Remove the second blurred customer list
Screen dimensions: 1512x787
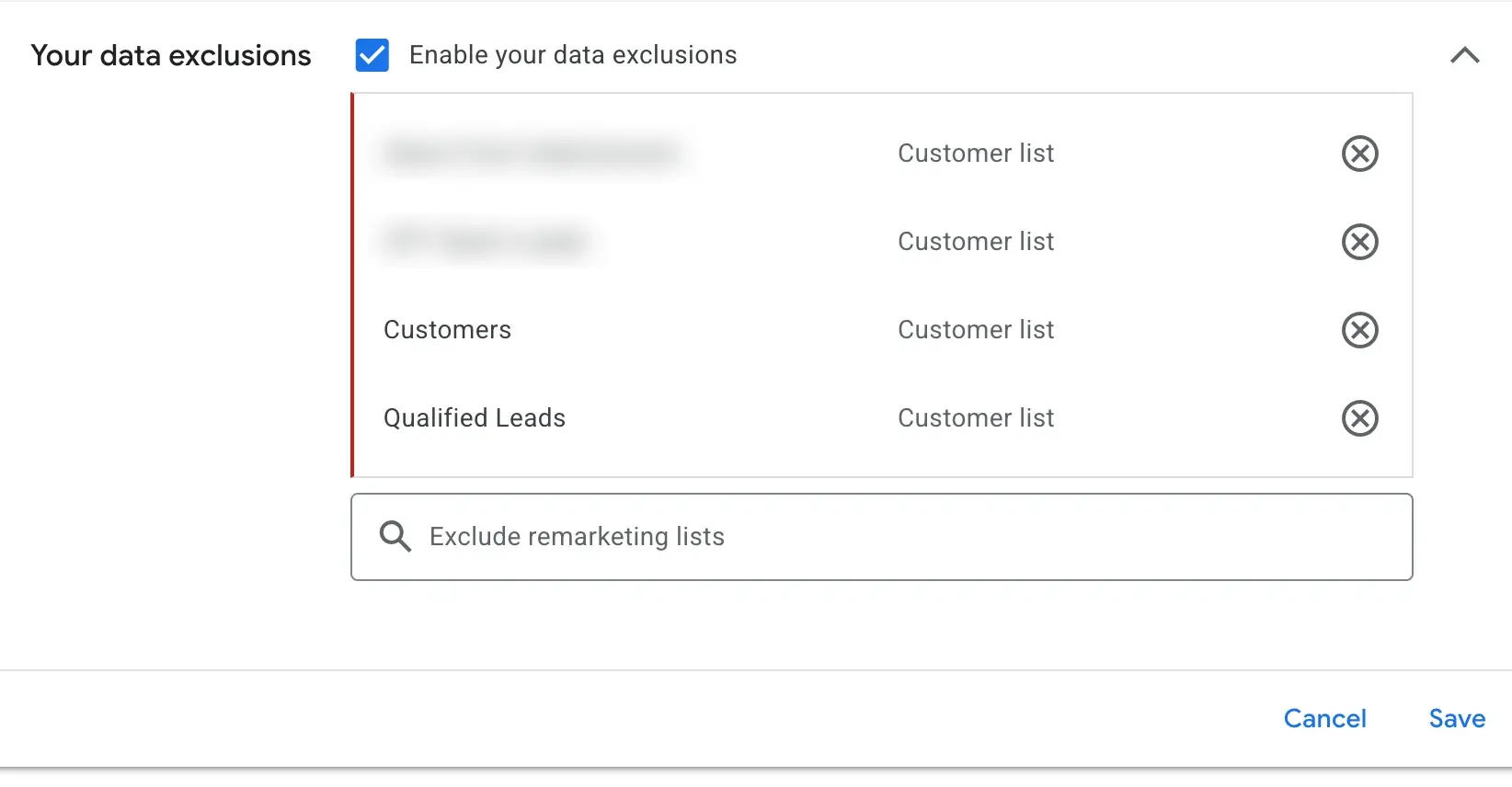pyautogui.click(x=1359, y=242)
